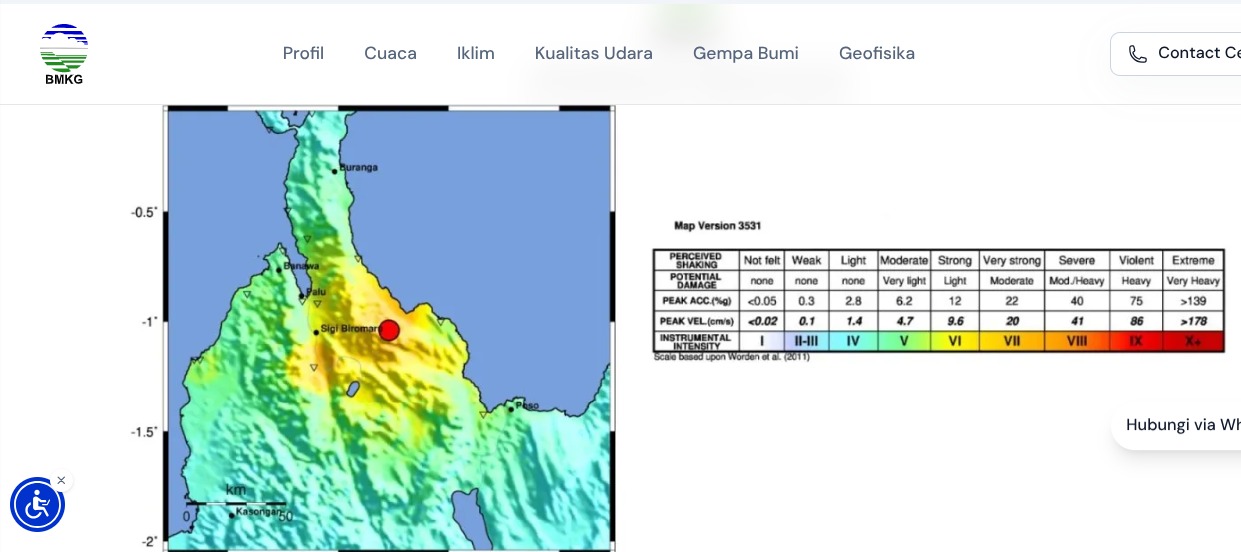
Task: Open the accessibility widget icon
Action: (x=37, y=505)
